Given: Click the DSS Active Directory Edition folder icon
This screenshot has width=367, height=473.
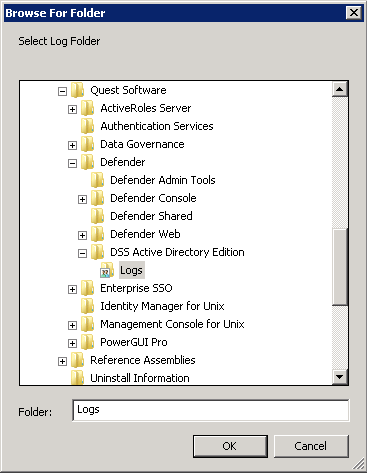Looking at the screenshot, I should (97, 252).
